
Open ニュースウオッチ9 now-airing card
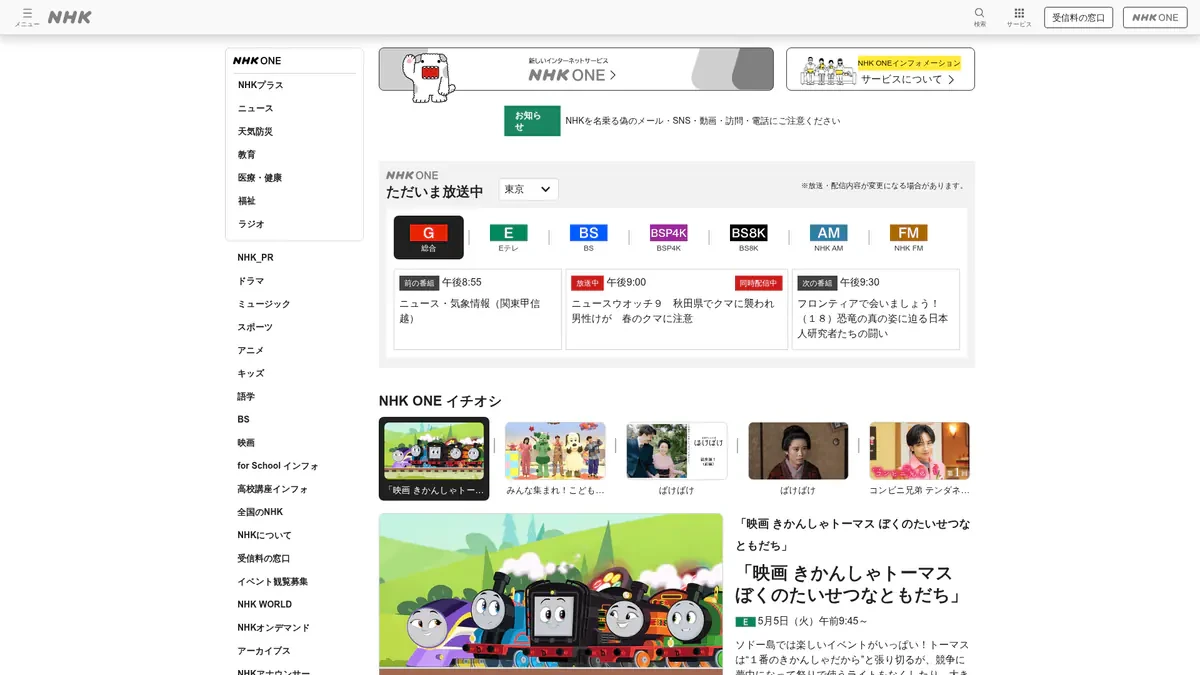pyautogui.click(x=677, y=309)
